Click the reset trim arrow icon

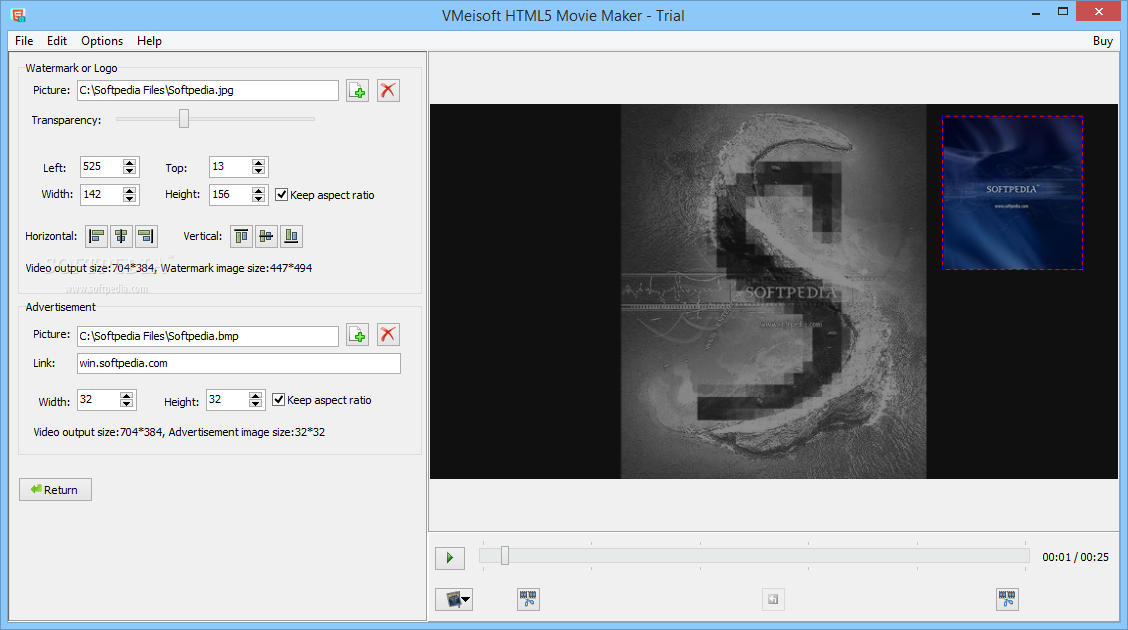[773, 599]
